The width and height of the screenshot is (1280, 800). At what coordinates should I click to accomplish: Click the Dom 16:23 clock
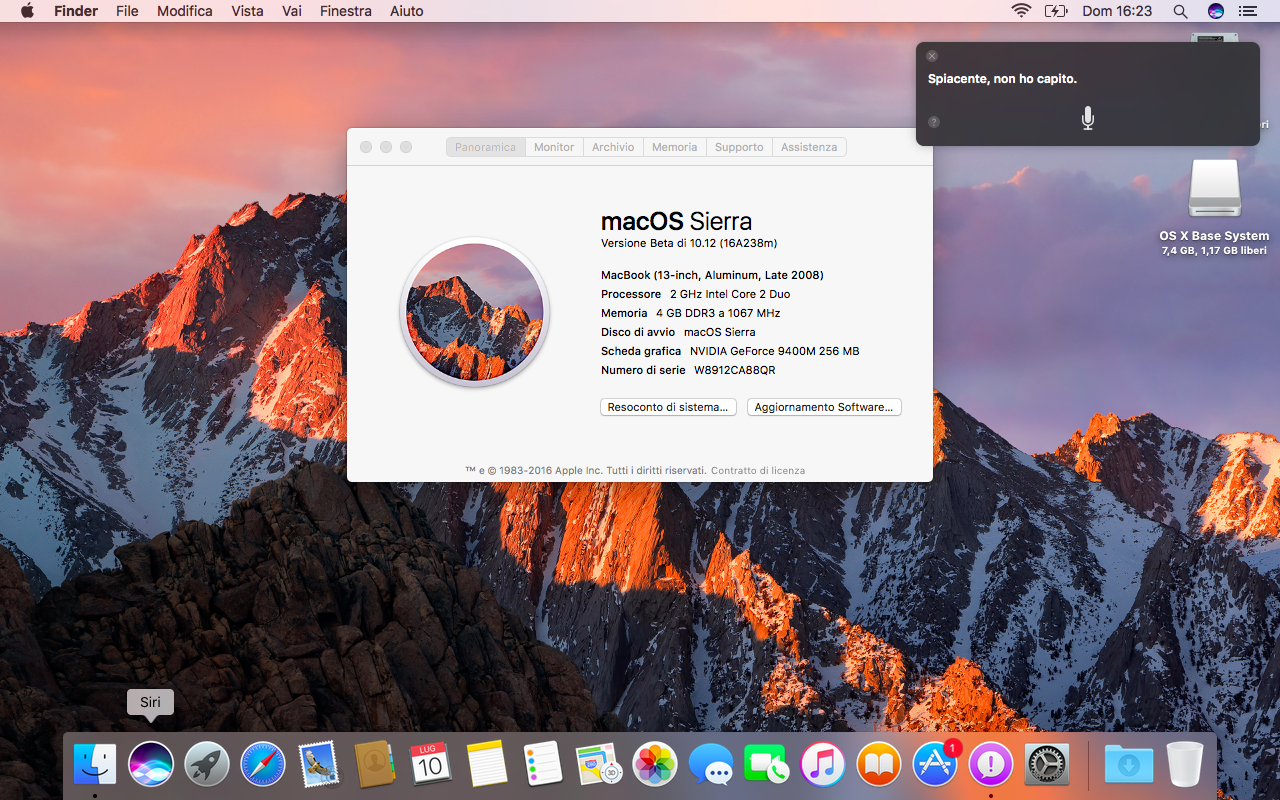1117,11
